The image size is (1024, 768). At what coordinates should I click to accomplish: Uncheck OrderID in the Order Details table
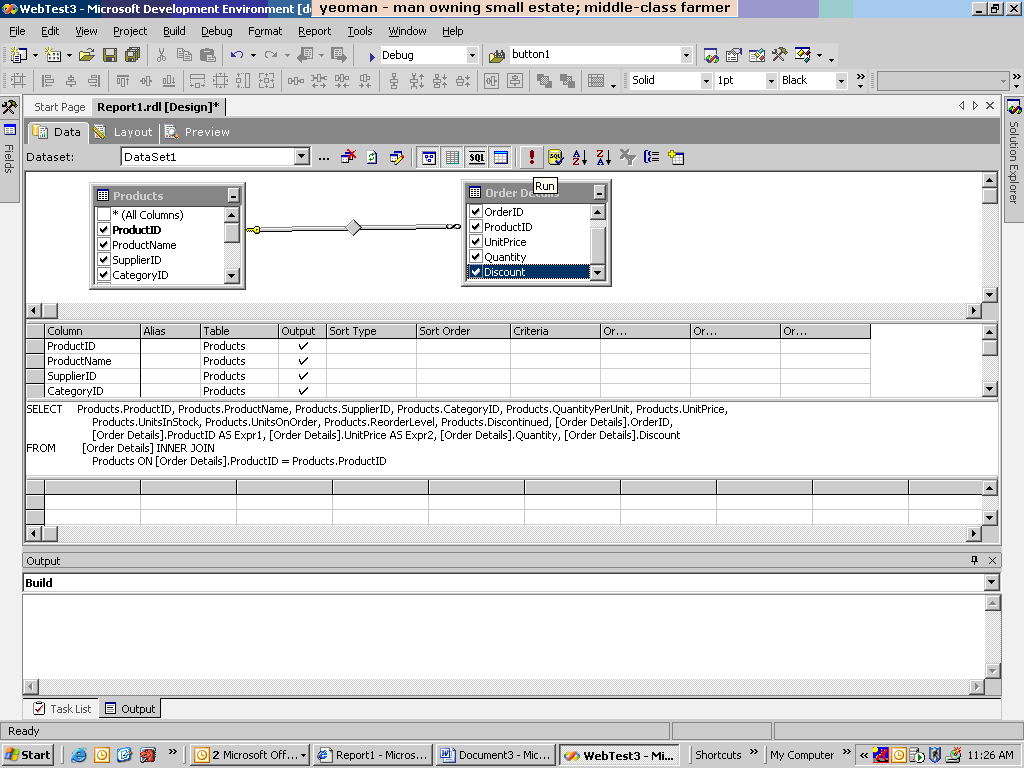[475, 212]
